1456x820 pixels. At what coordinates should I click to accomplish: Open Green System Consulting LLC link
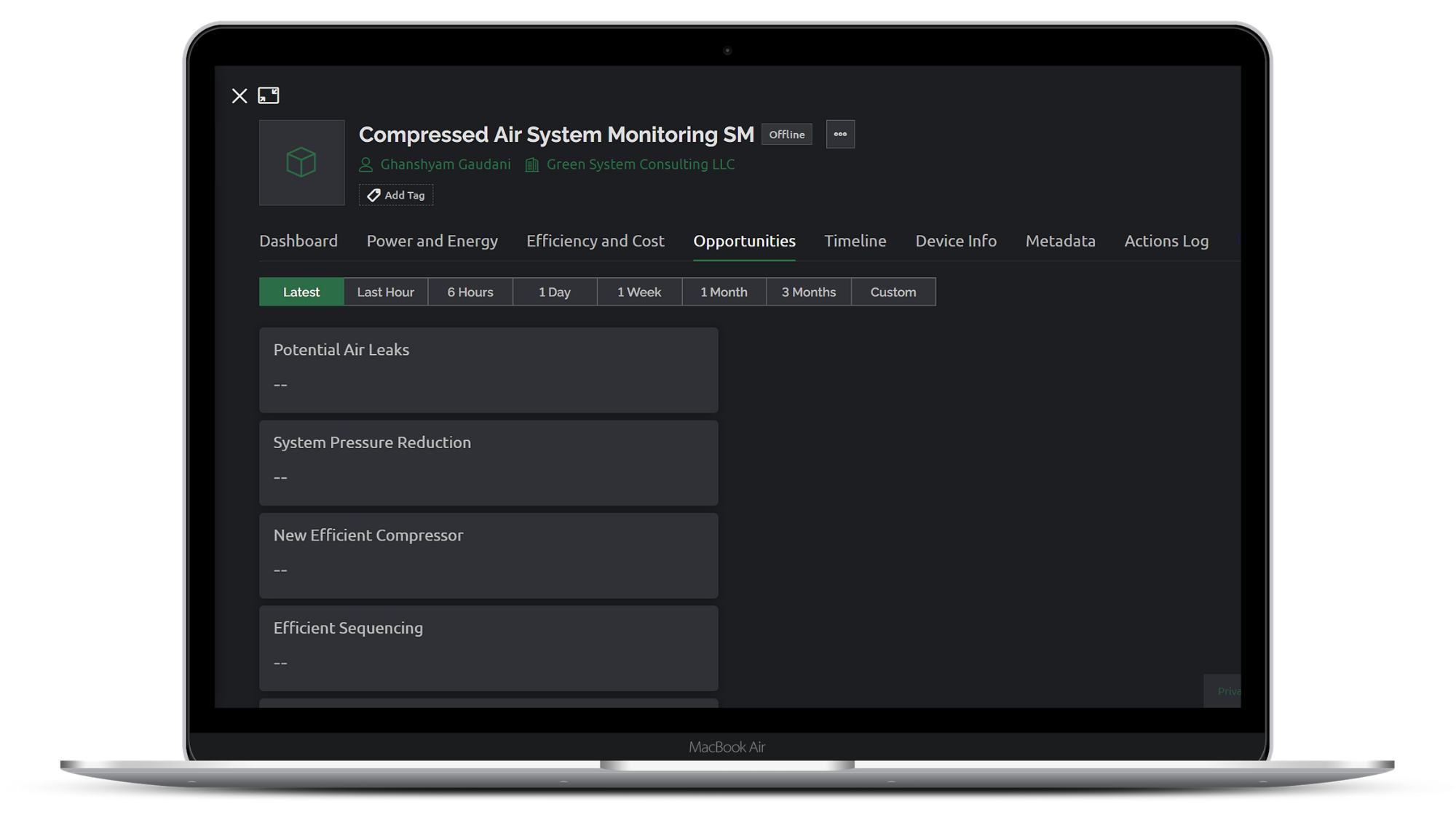pyautogui.click(x=640, y=164)
